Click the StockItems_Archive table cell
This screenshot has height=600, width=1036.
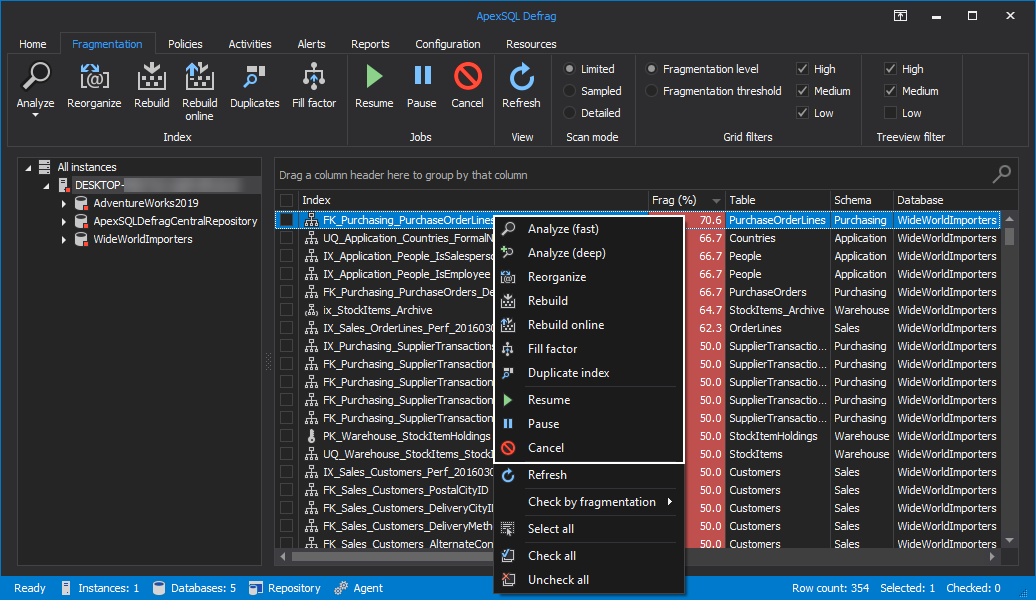777,310
